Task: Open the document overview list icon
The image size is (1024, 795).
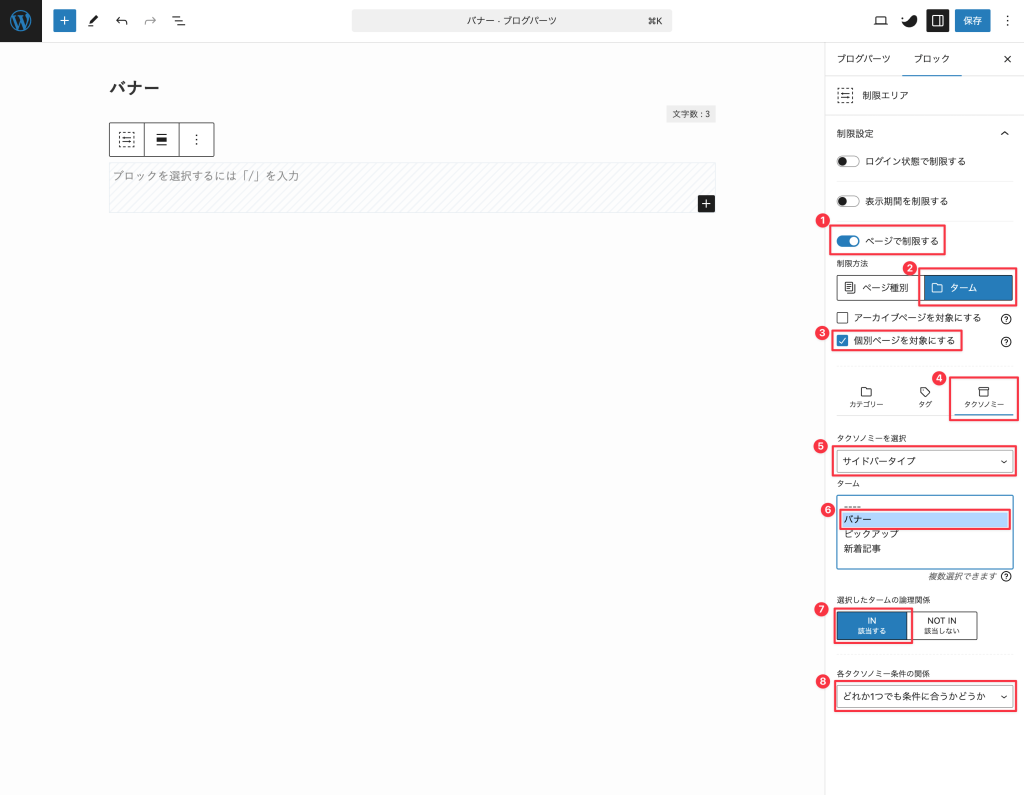Action: pos(179,20)
